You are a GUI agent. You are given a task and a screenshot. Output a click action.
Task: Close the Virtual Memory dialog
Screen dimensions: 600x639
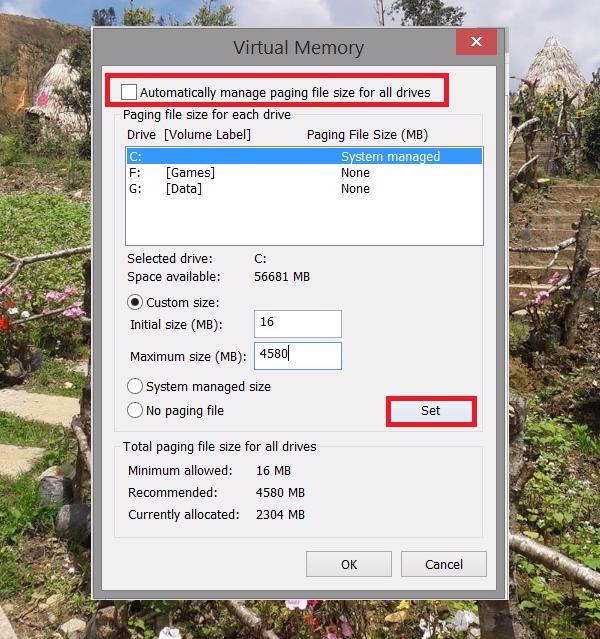coord(476,42)
